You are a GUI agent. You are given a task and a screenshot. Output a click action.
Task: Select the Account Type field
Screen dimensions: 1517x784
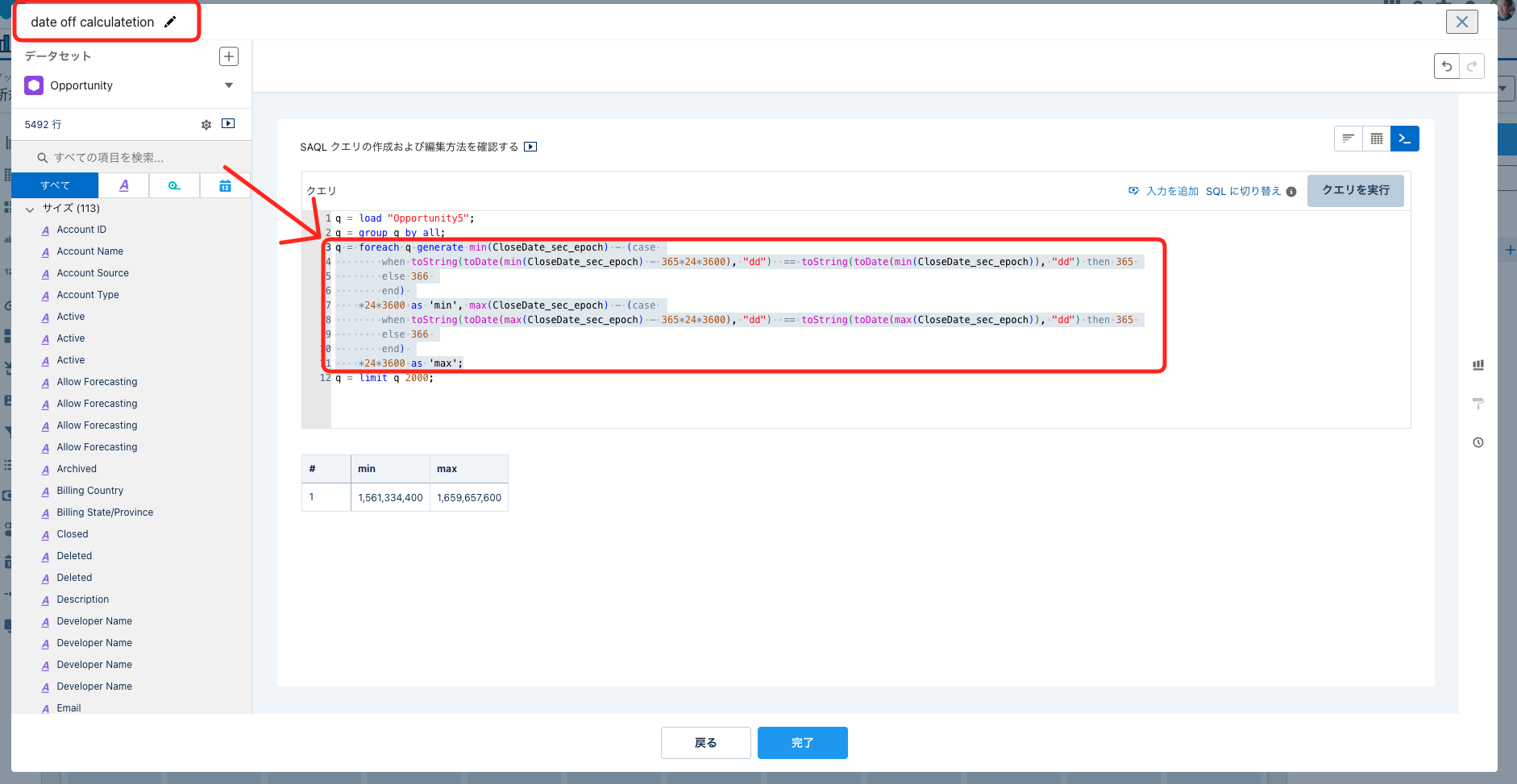tap(88, 295)
